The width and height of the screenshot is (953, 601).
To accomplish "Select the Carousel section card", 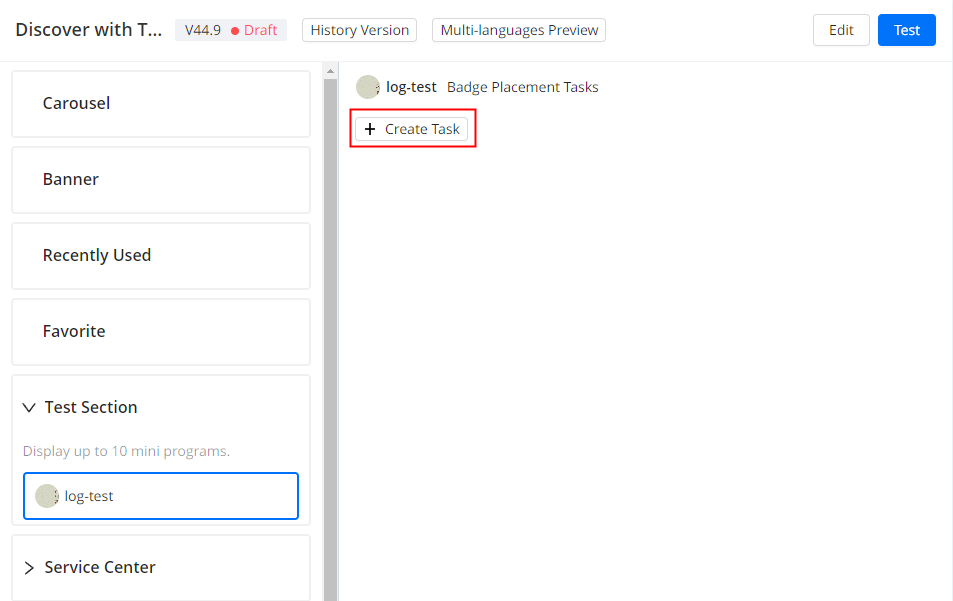I will click(161, 104).
